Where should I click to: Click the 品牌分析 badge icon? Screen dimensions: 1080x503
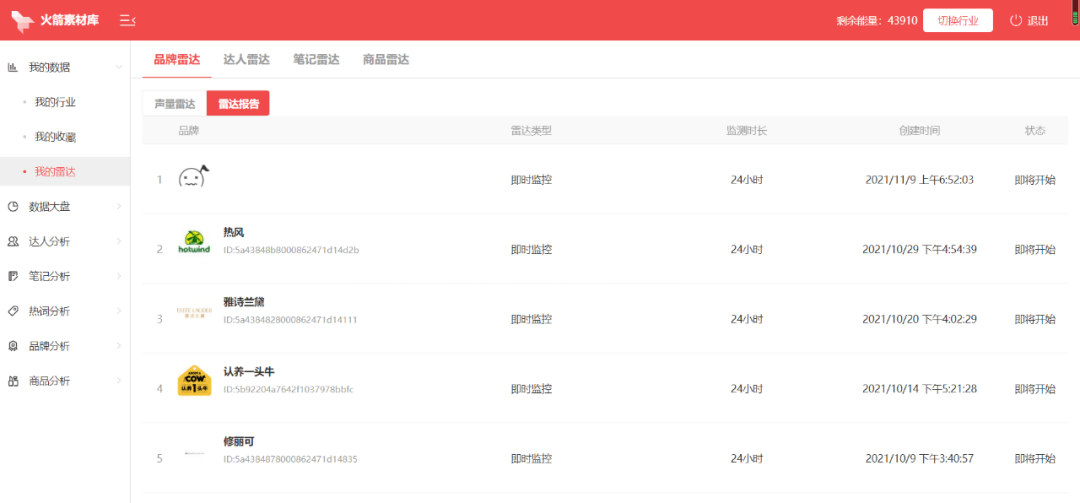click(13, 346)
